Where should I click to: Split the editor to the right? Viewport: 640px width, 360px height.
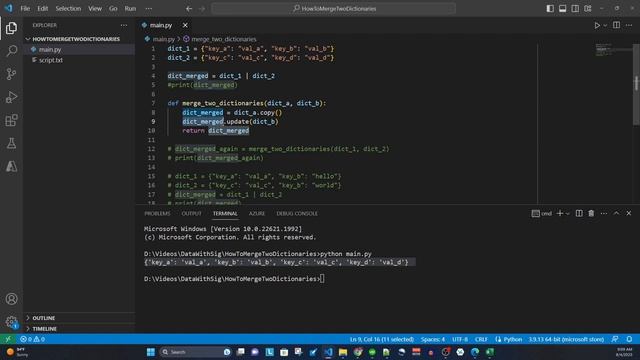(616, 25)
